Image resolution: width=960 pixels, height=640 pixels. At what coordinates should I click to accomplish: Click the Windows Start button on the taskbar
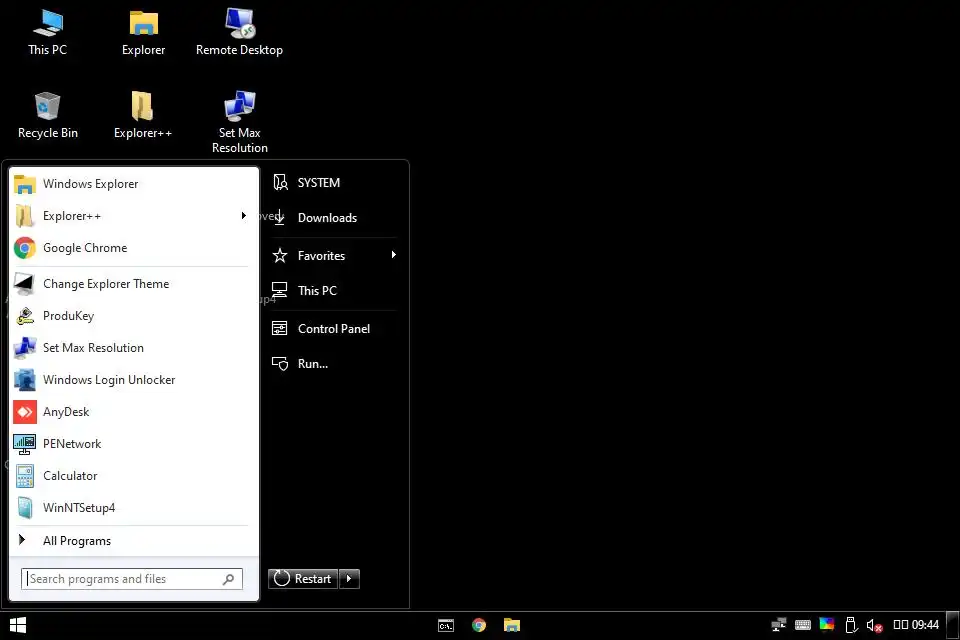pyautogui.click(x=18, y=625)
